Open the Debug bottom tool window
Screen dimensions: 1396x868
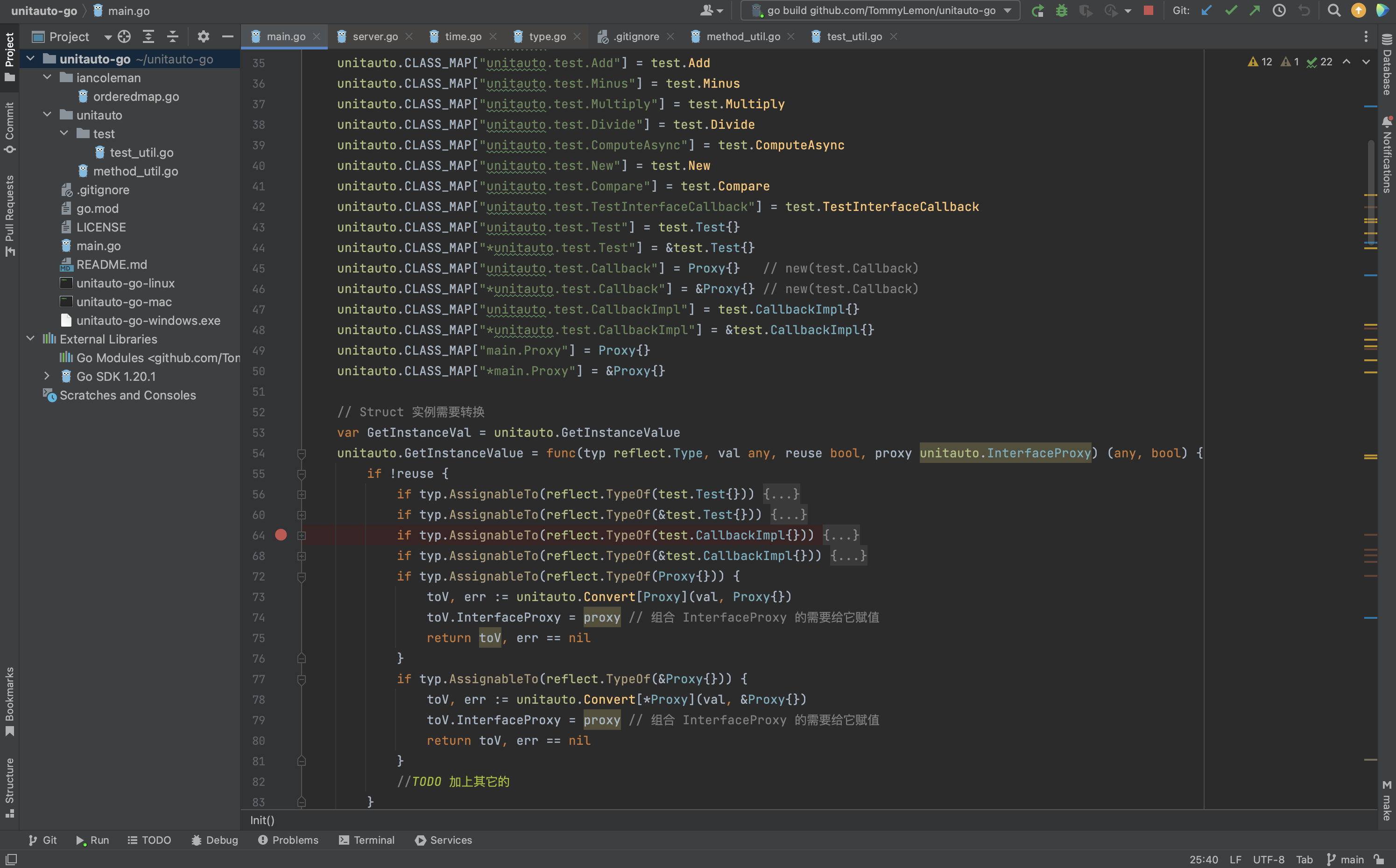pos(214,840)
